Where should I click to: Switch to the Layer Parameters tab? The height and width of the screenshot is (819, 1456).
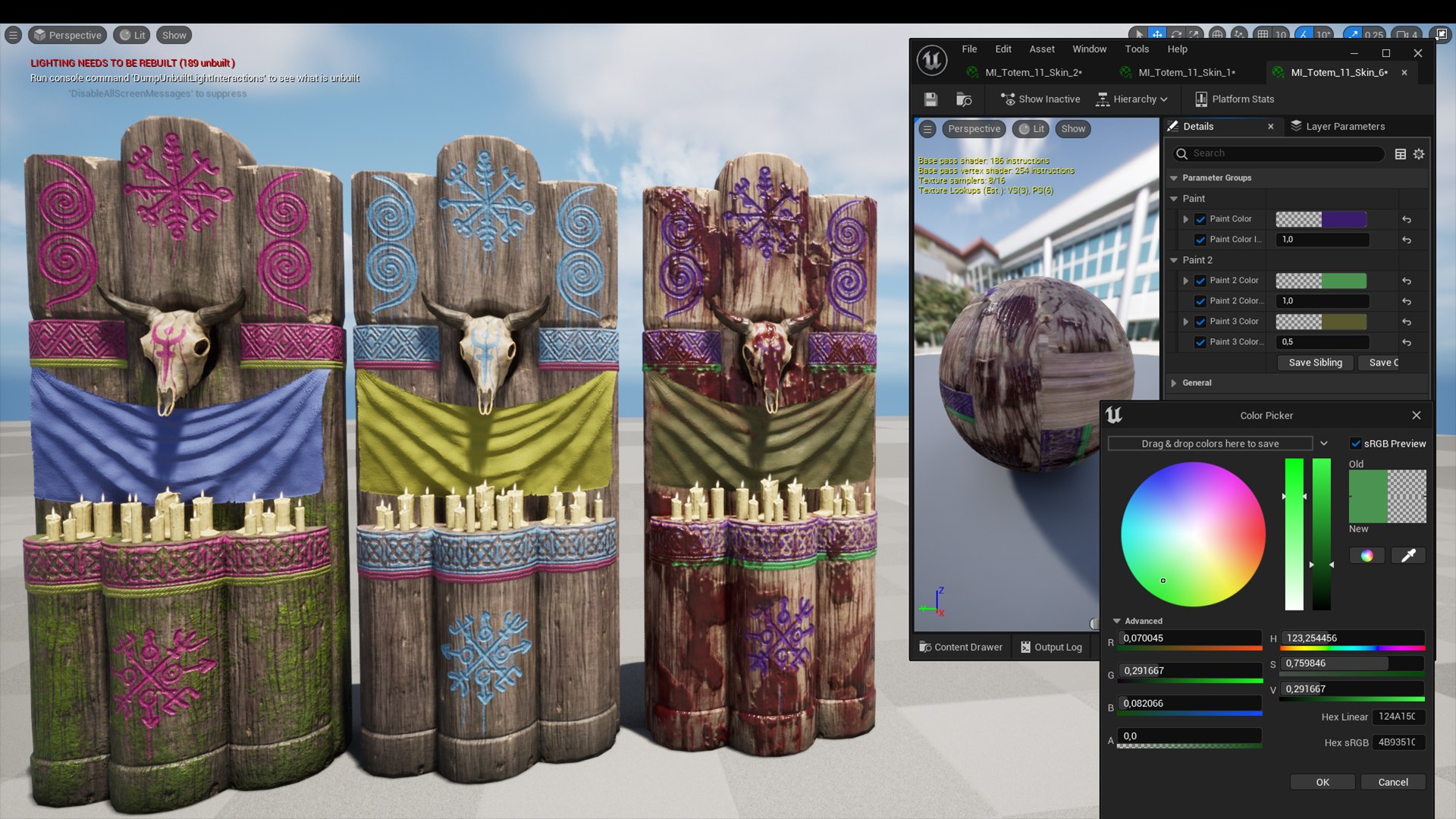pyautogui.click(x=1338, y=127)
